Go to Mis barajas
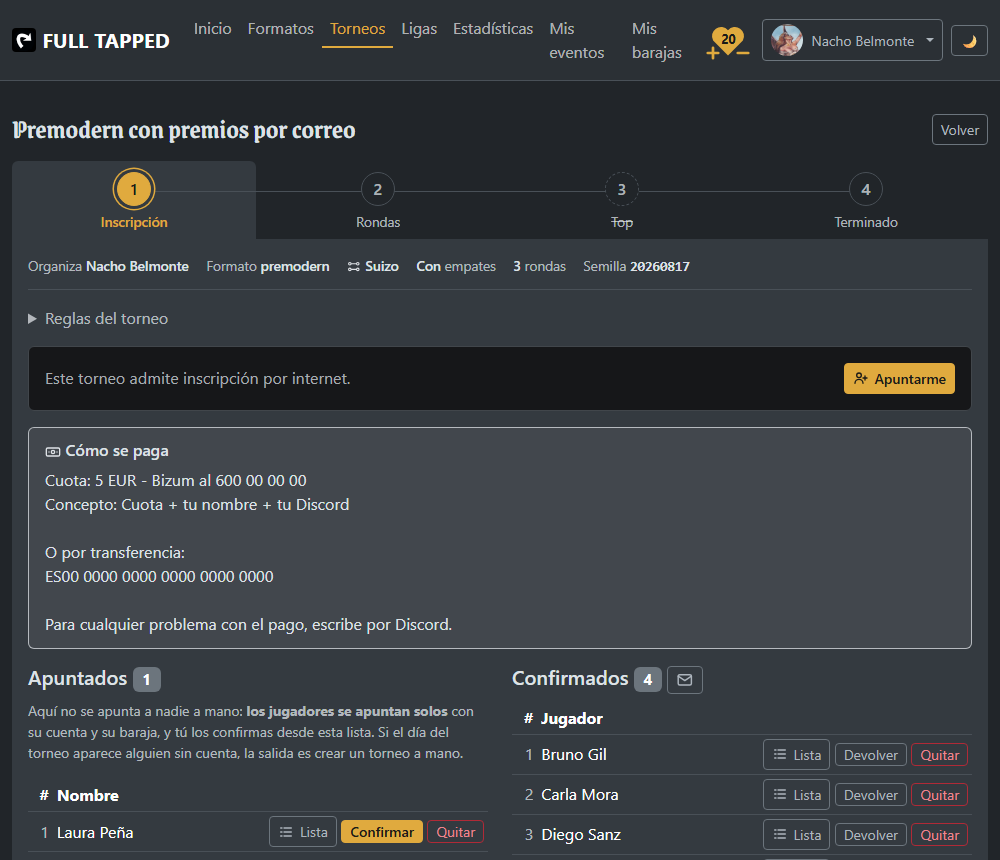 click(656, 41)
